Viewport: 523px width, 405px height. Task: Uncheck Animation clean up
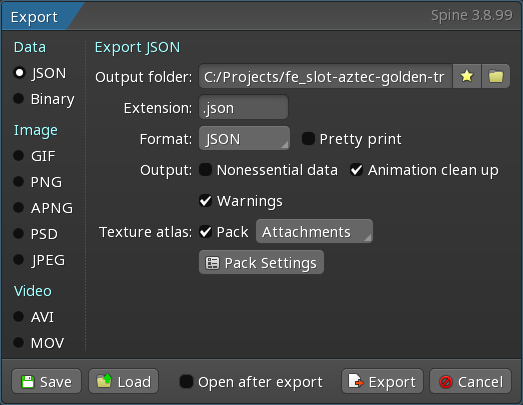click(357, 170)
